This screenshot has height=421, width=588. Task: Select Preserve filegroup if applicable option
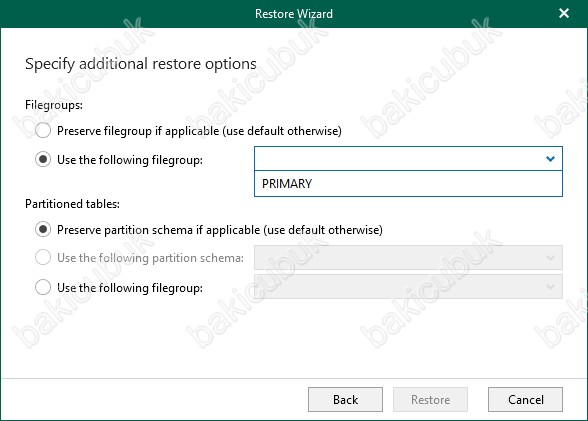point(43,130)
